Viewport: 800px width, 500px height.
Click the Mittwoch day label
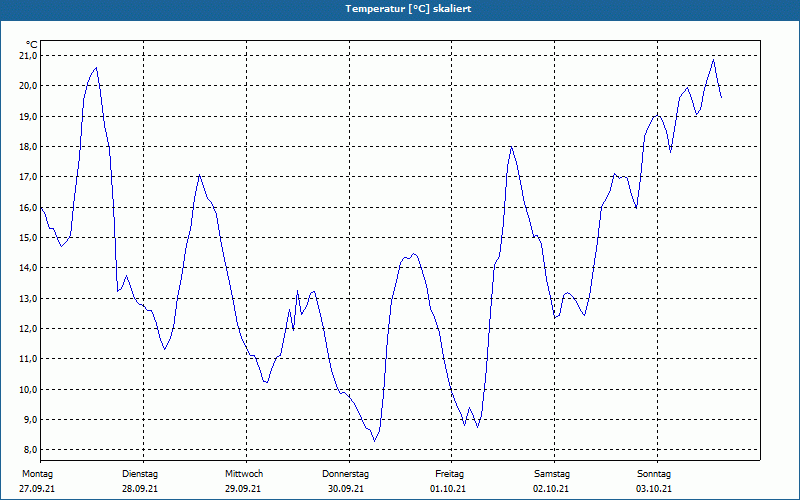tap(244, 474)
